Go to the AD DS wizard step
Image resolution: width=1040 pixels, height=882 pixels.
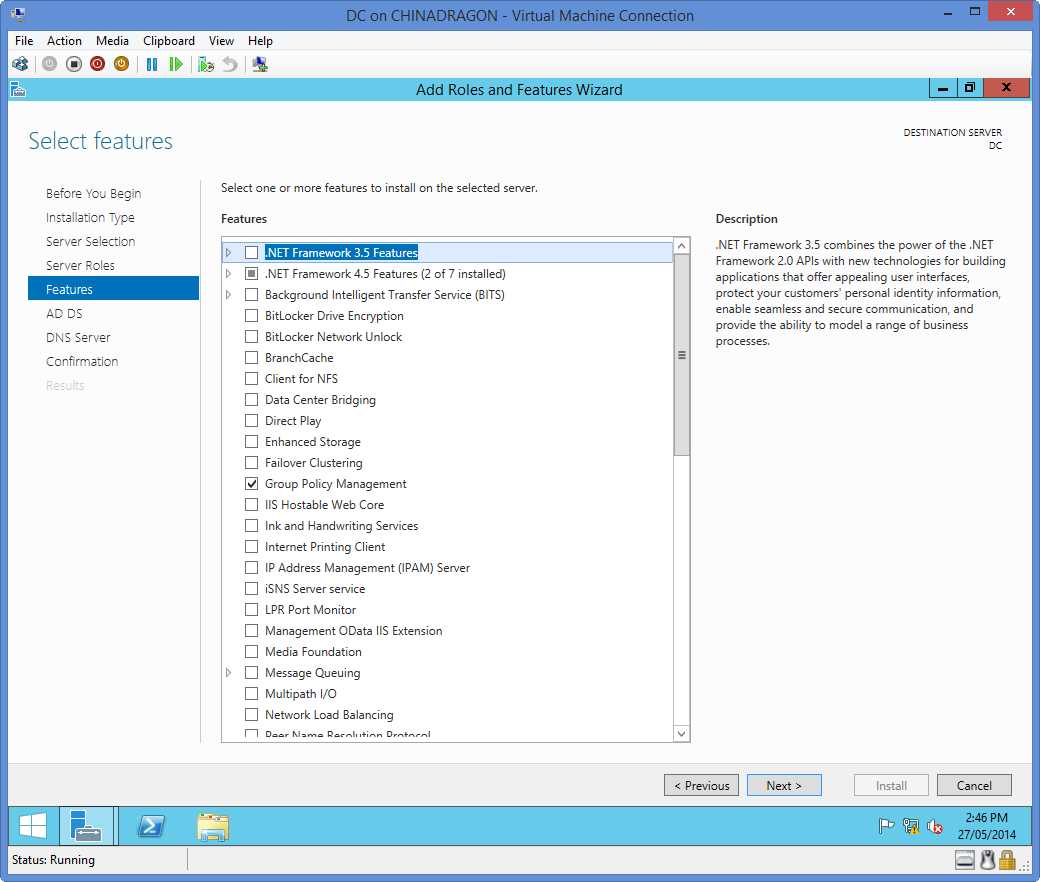(x=64, y=313)
